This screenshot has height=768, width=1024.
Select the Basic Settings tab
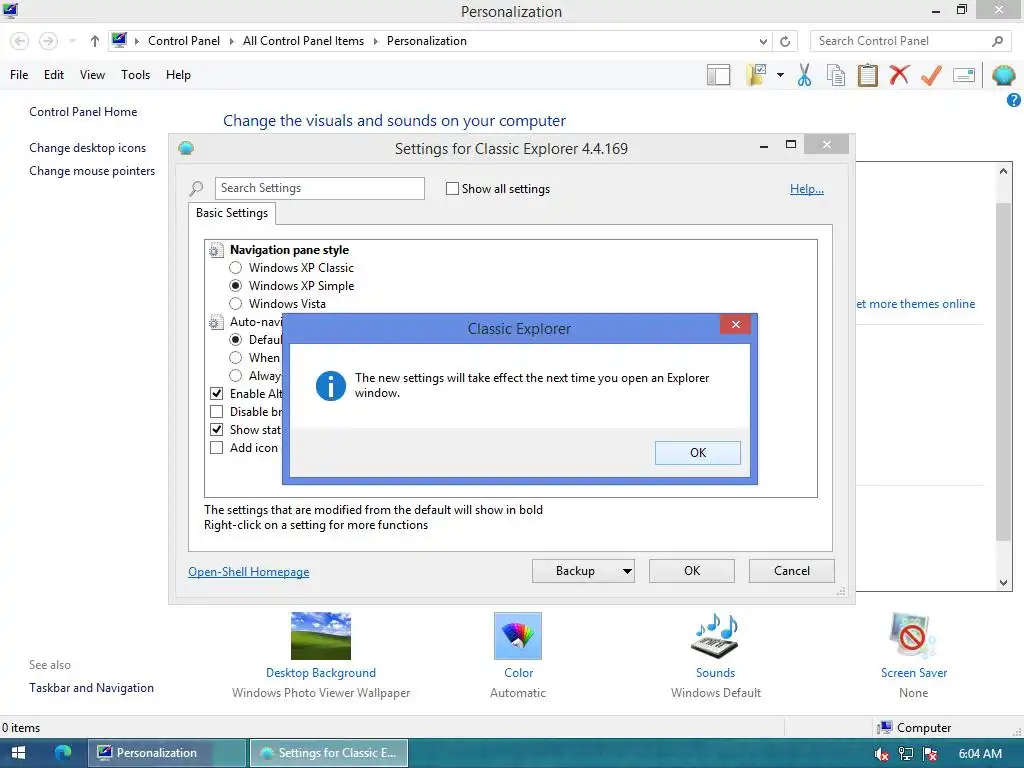232,213
